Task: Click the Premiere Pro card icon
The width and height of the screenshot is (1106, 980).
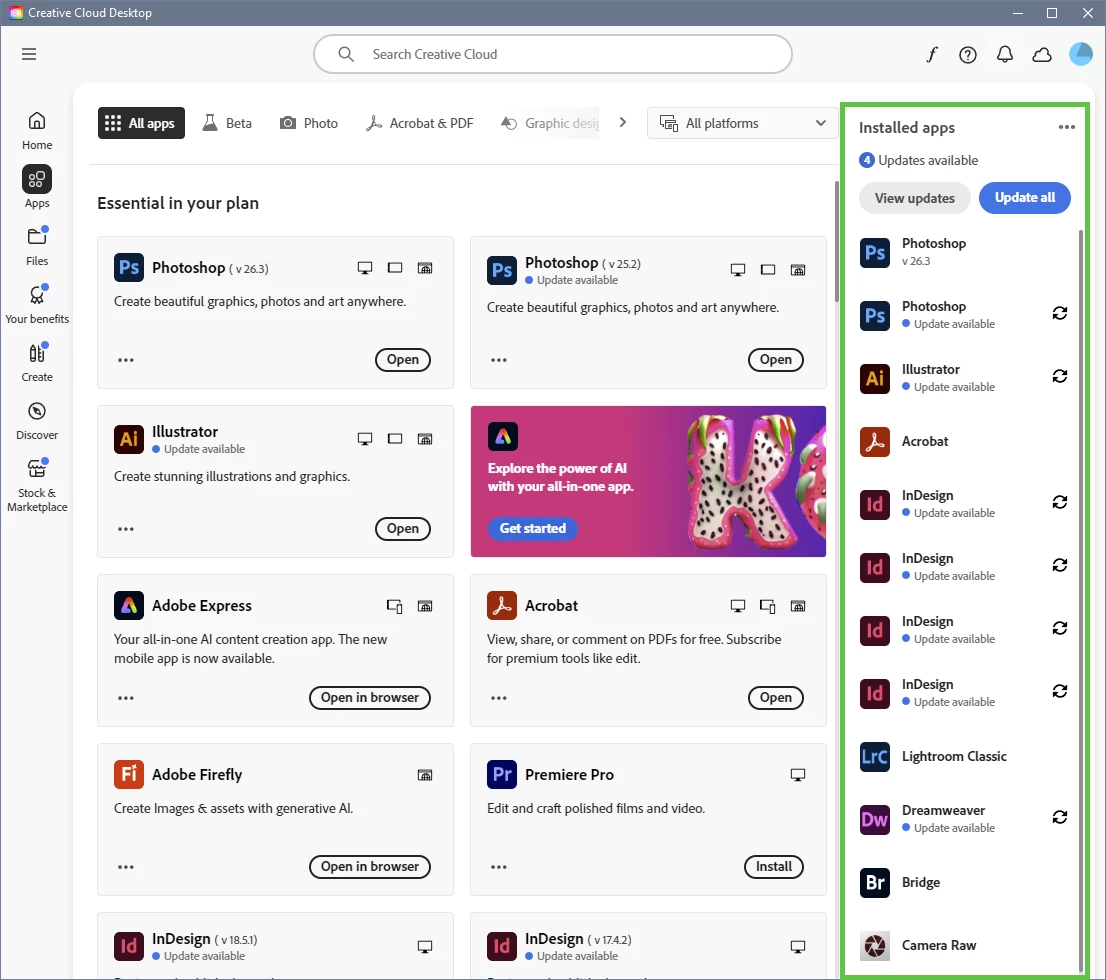Action: (x=502, y=775)
